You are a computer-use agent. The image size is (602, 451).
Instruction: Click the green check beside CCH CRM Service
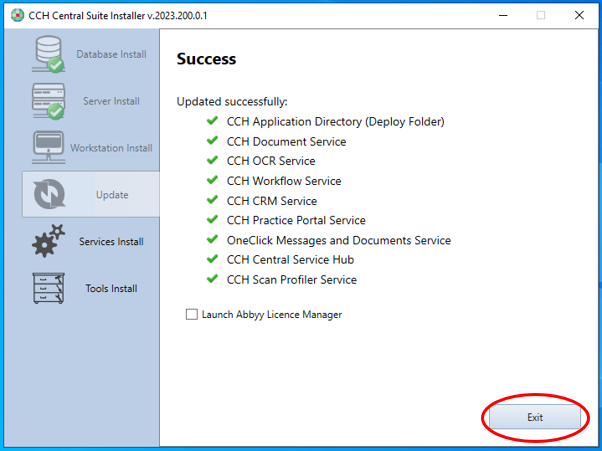[x=212, y=200]
